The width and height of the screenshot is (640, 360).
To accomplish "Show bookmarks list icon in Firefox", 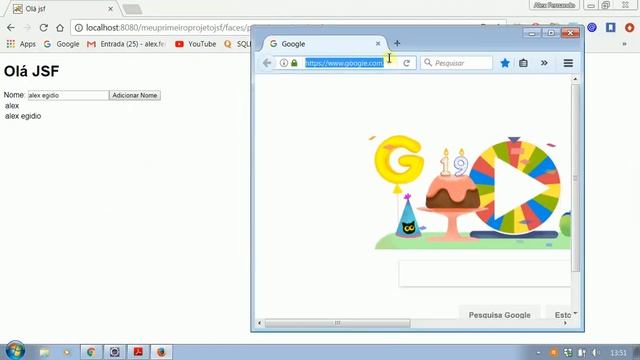I will coord(523,63).
